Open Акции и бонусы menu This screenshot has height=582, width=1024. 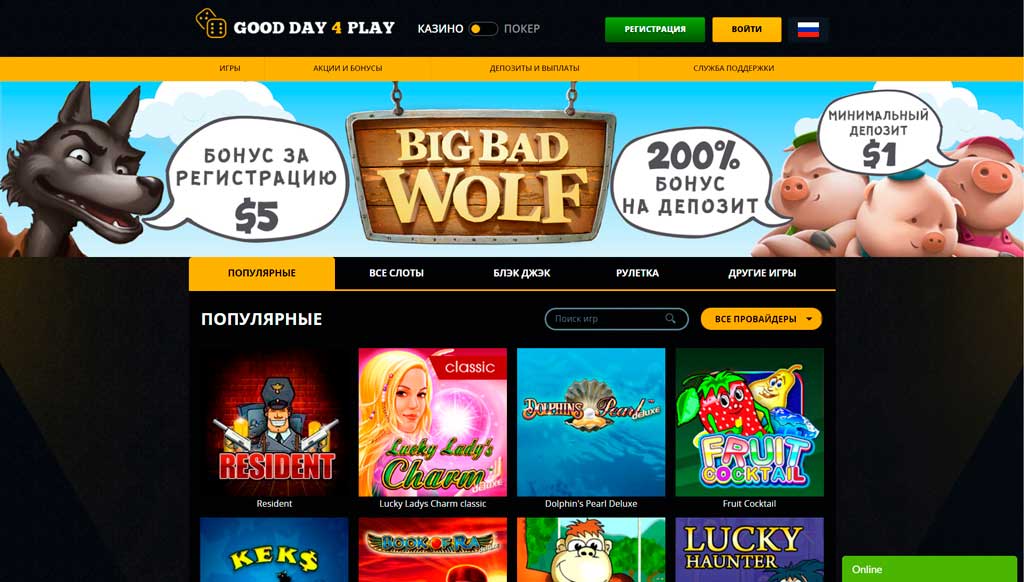347,68
